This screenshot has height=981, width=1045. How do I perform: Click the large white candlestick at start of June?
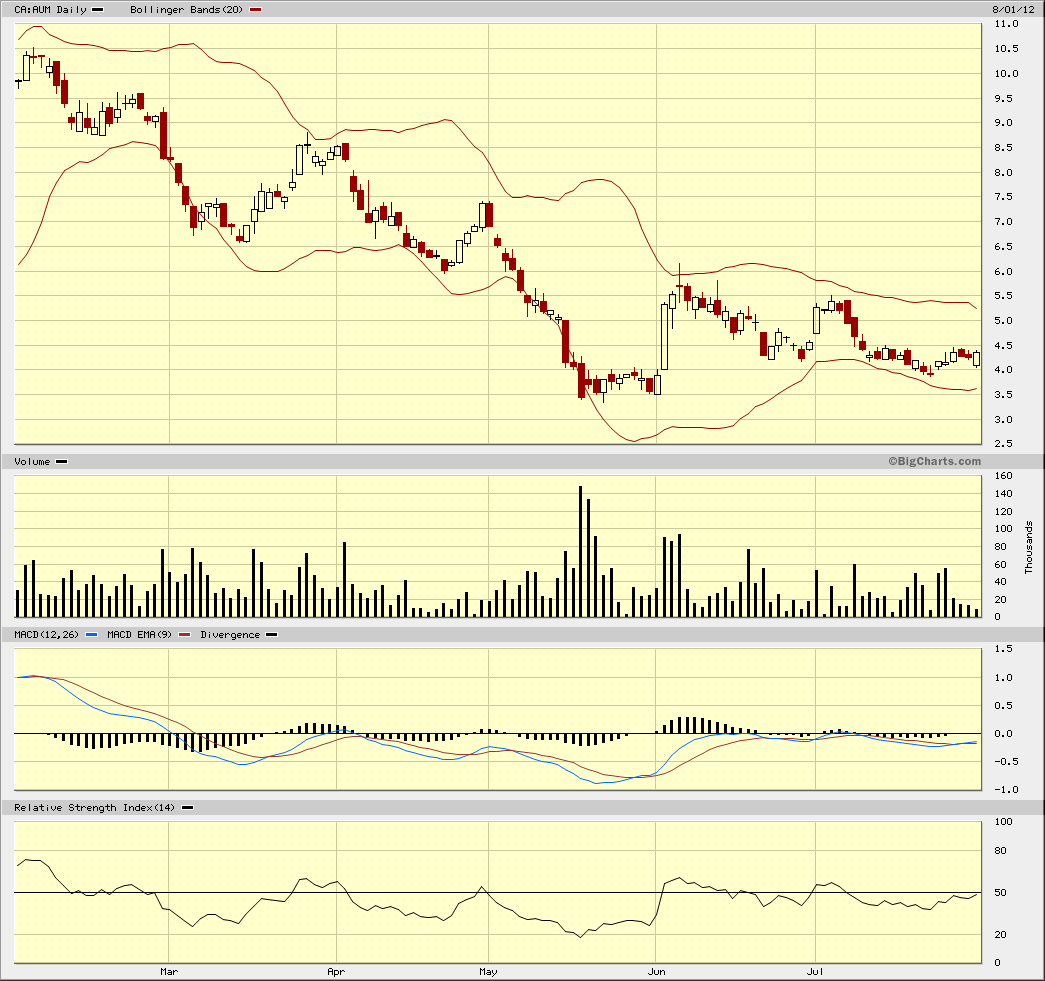point(664,337)
